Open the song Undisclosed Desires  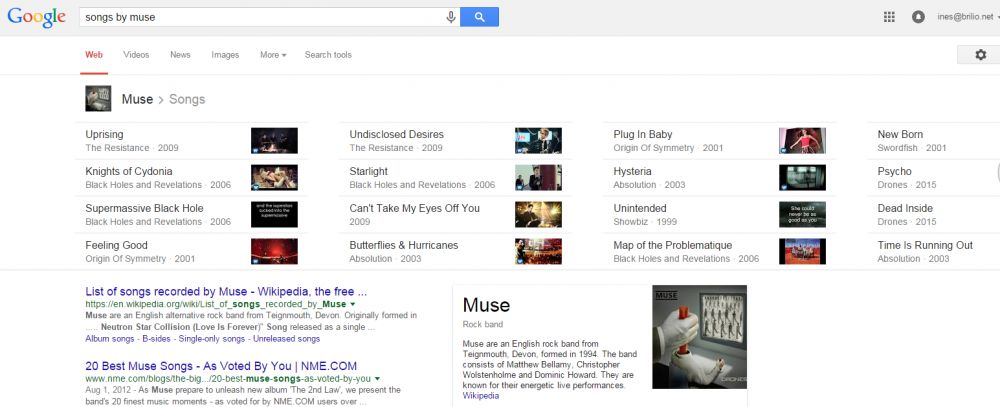pyautogui.click(x=396, y=134)
